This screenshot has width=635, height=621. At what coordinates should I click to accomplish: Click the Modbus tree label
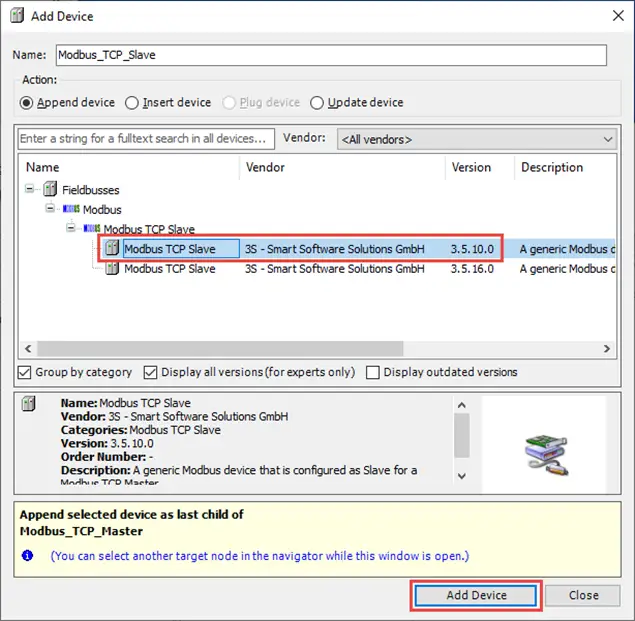click(102, 210)
